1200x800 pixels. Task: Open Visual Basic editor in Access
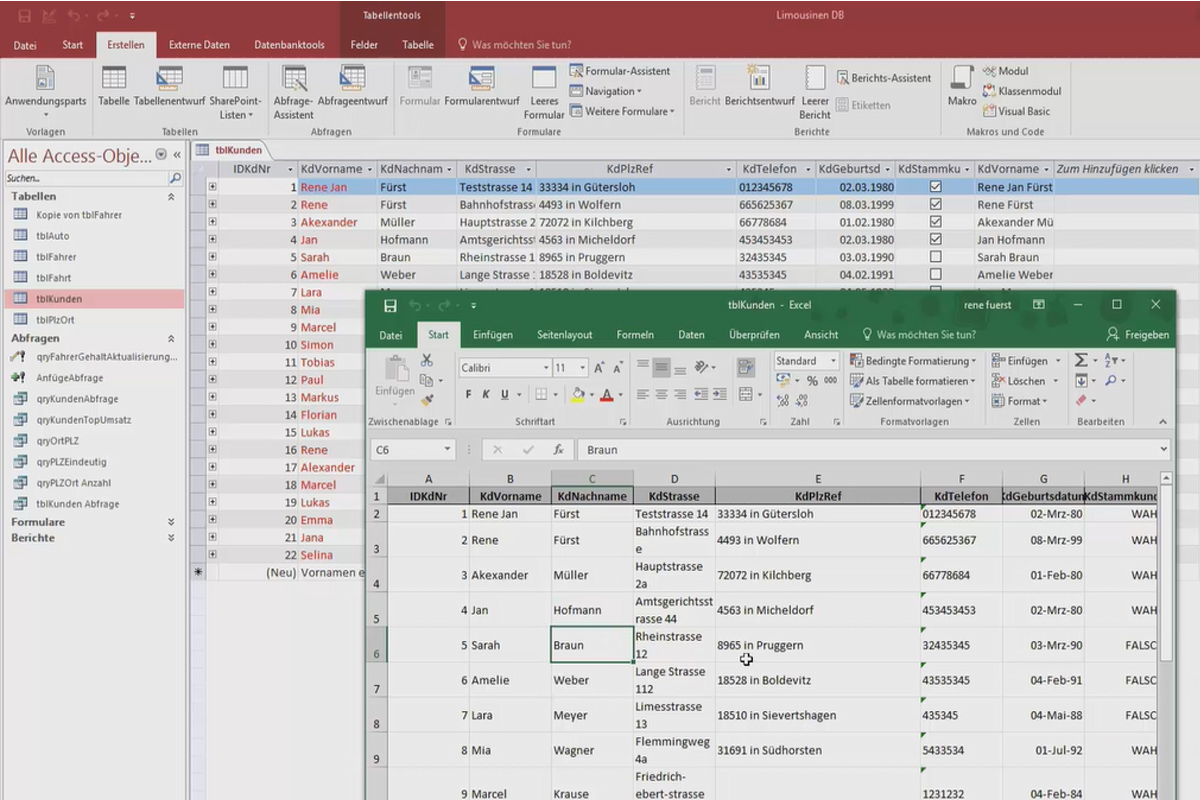(x=1016, y=111)
